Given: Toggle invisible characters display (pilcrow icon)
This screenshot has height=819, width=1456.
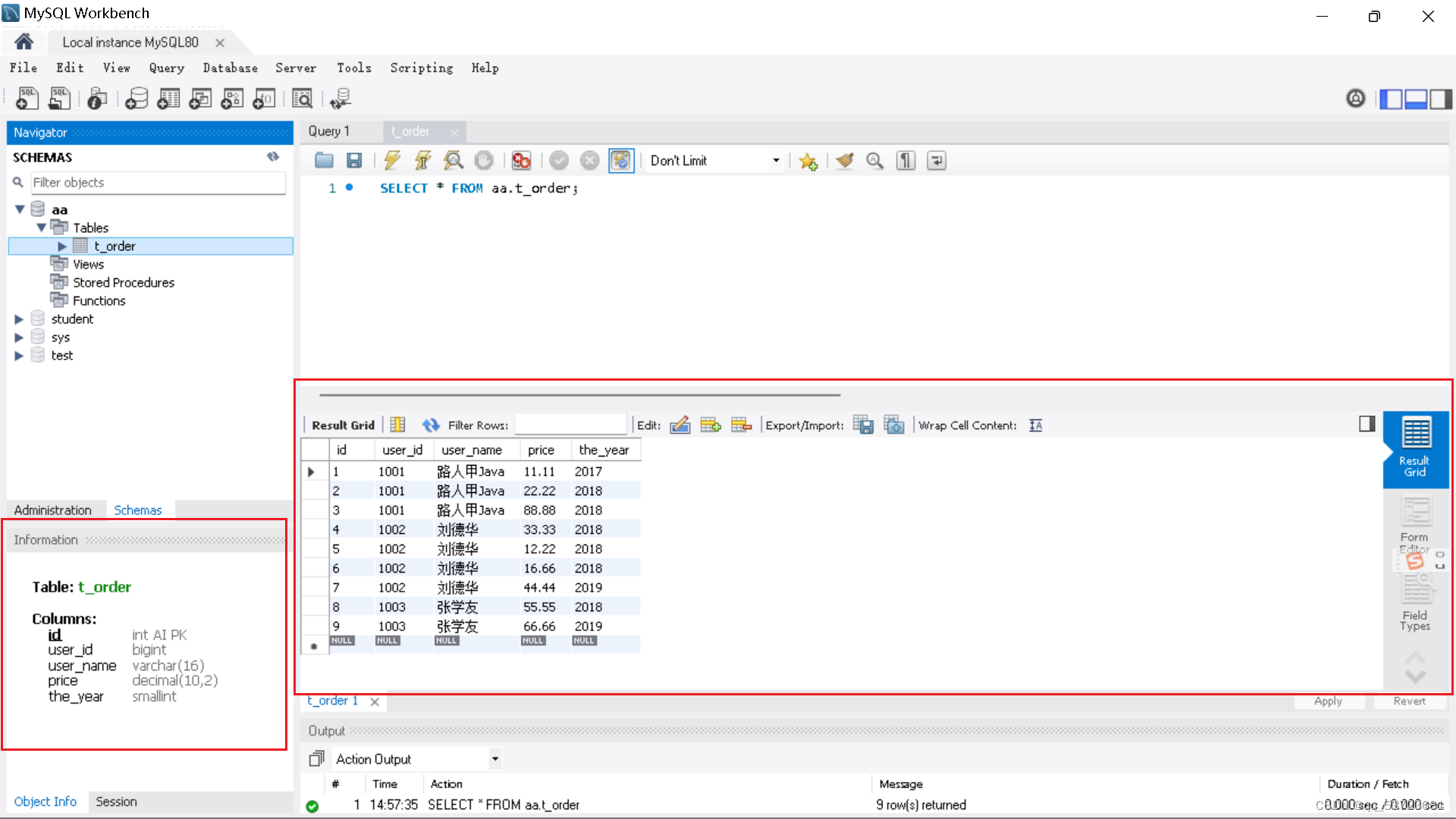Looking at the screenshot, I should coord(905,161).
